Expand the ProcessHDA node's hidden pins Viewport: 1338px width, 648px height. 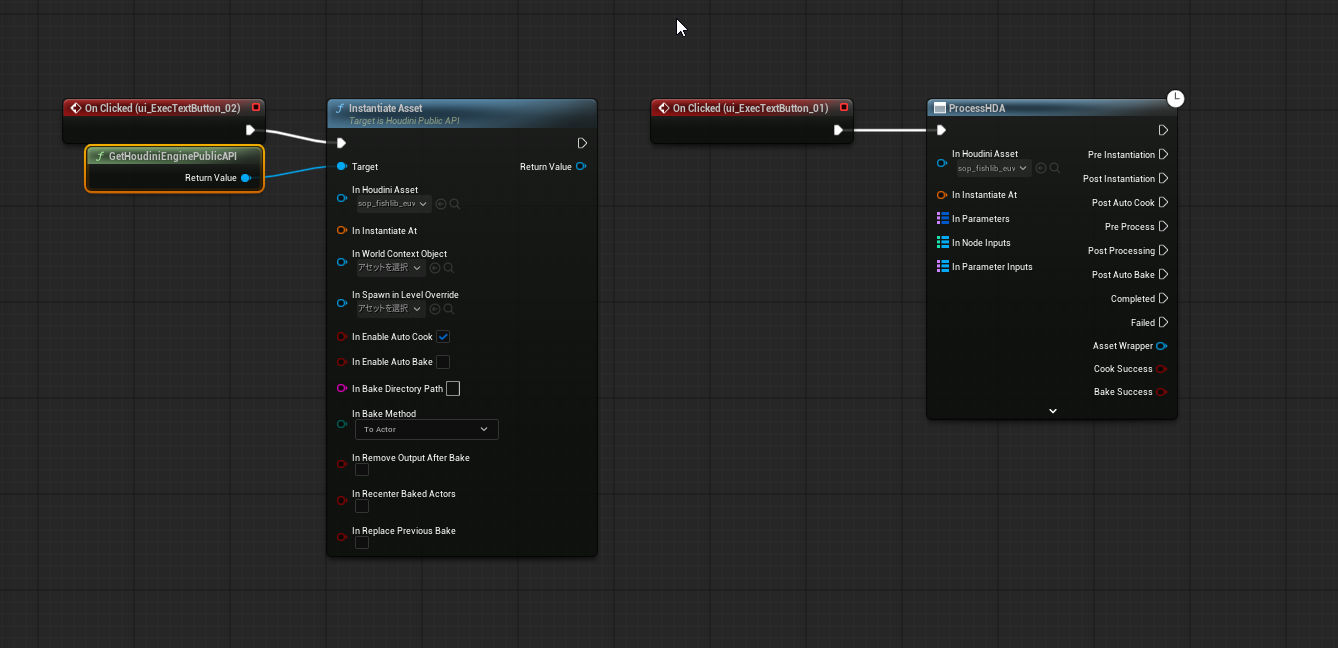click(1052, 410)
